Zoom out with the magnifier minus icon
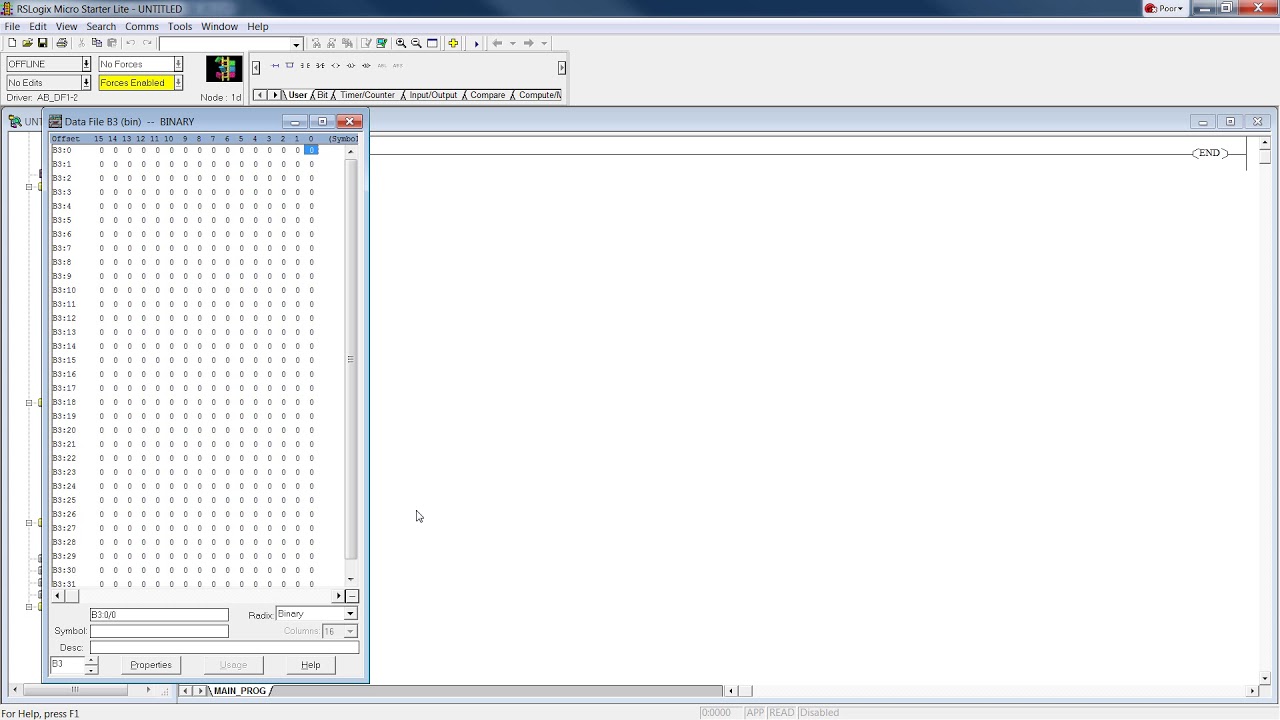Image resolution: width=1280 pixels, height=720 pixels. click(416, 43)
